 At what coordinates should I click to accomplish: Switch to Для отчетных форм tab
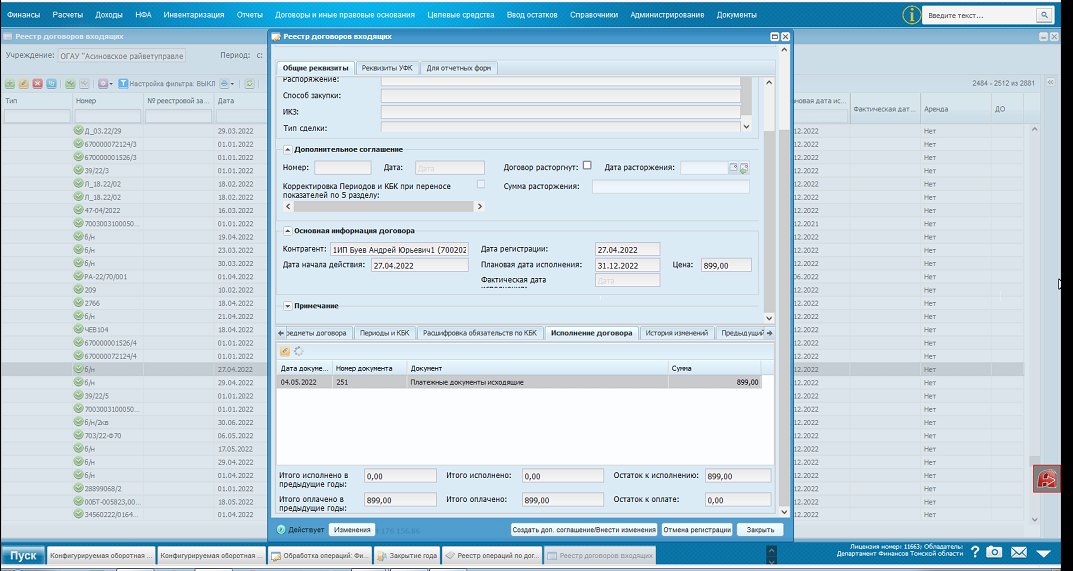point(458,68)
